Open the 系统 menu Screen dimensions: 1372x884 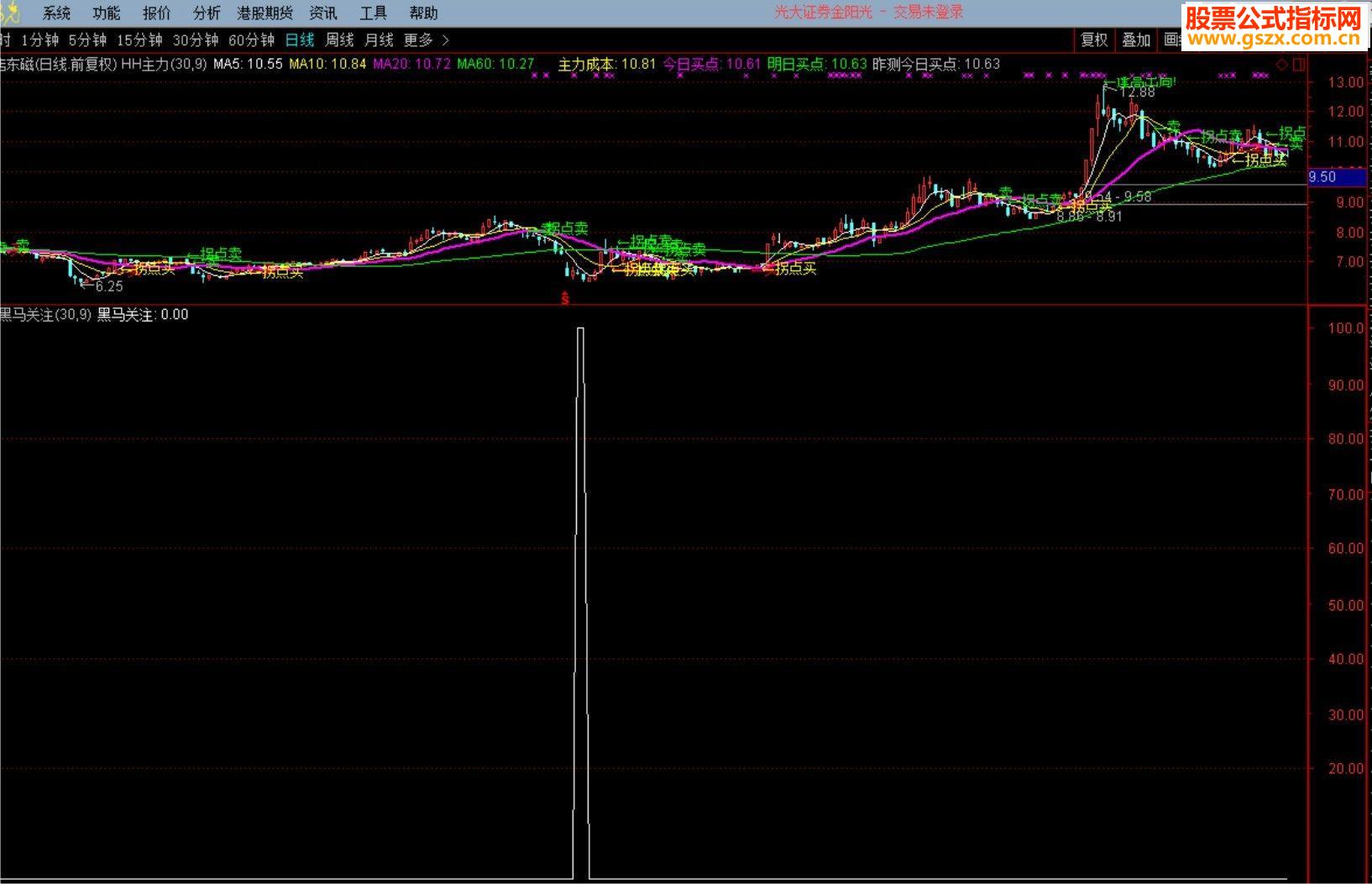(57, 13)
